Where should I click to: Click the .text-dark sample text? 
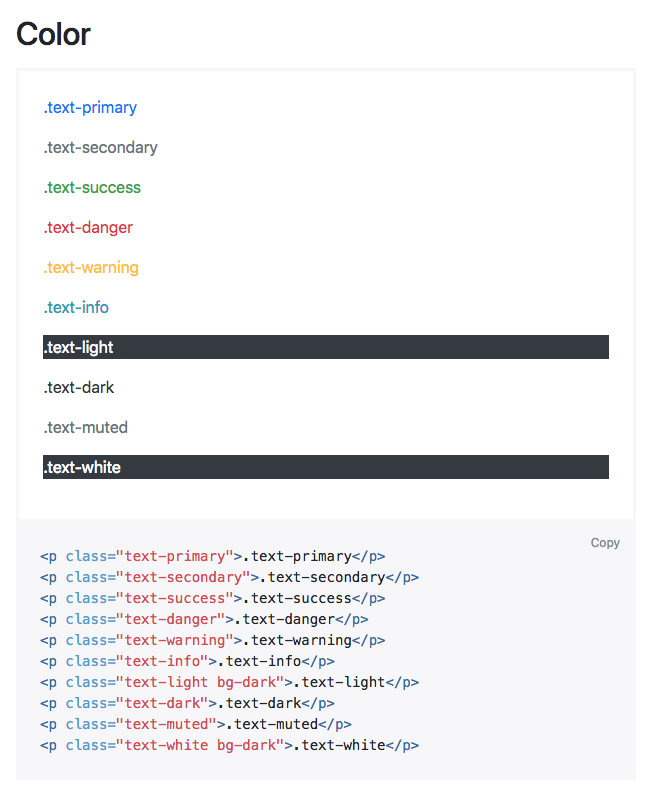[x=79, y=388]
